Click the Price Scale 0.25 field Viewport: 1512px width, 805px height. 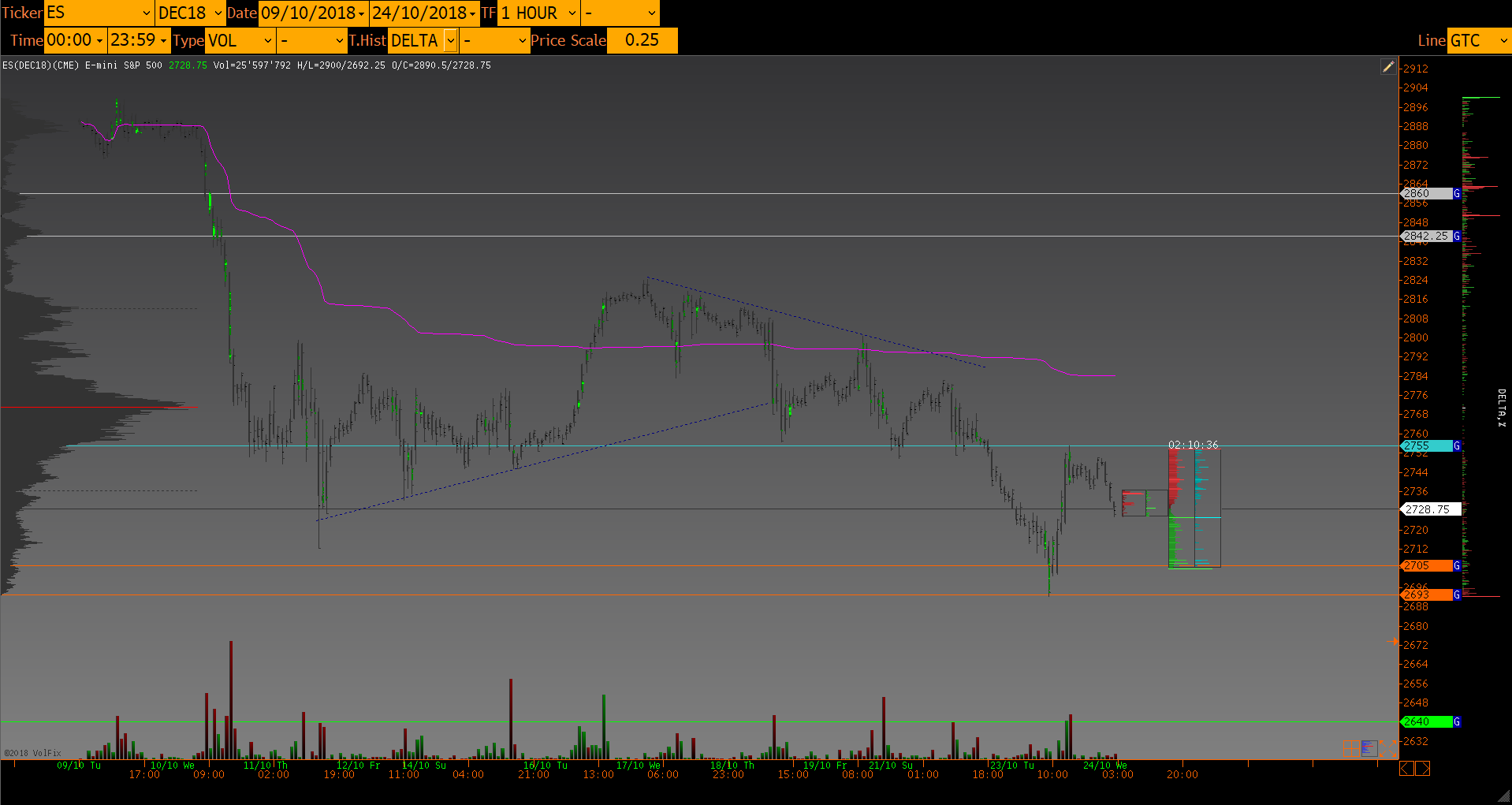coord(642,40)
